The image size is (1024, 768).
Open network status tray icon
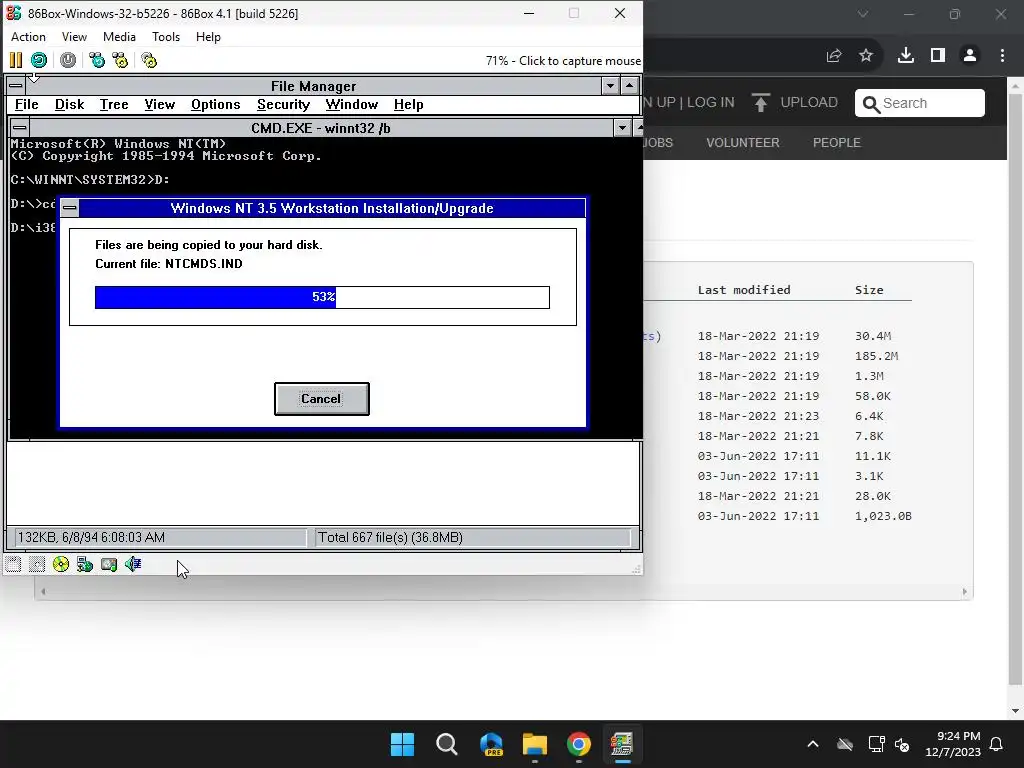876,744
